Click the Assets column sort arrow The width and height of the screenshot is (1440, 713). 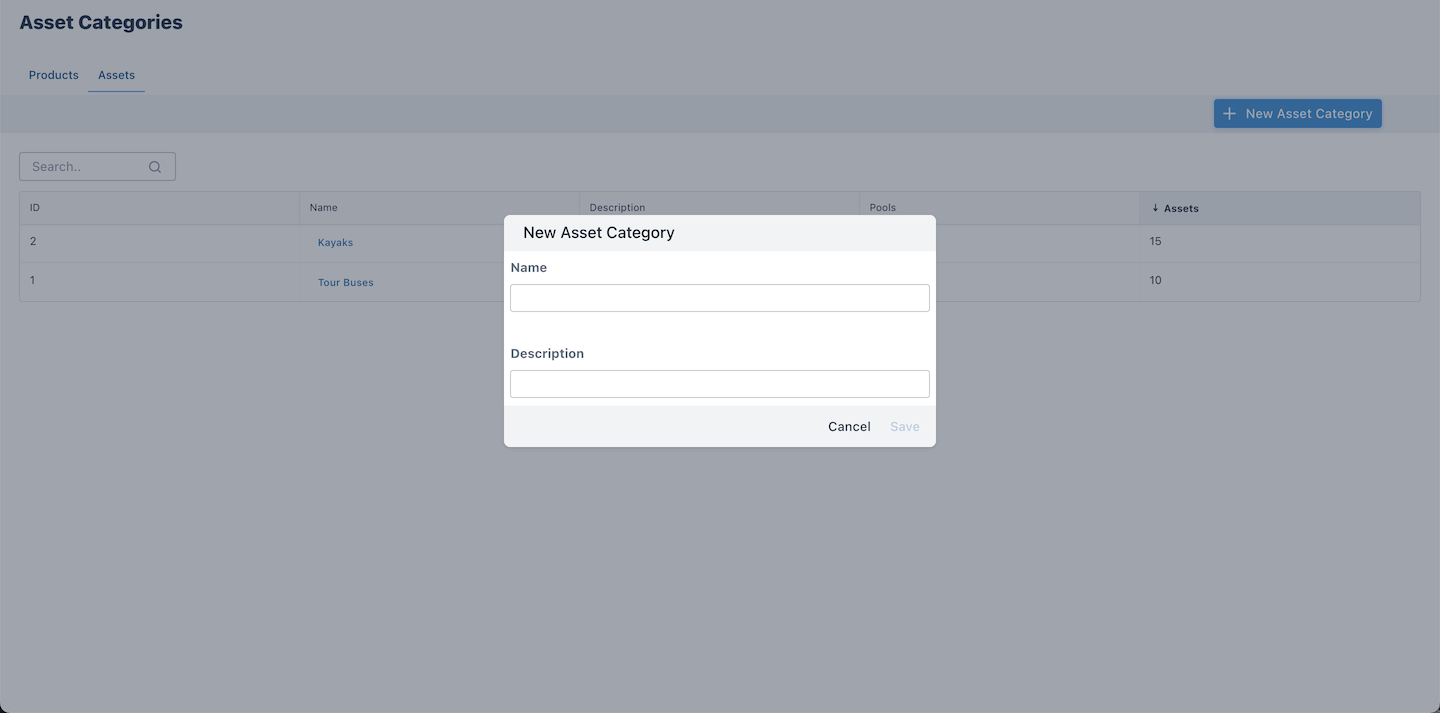pyautogui.click(x=1155, y=208)
